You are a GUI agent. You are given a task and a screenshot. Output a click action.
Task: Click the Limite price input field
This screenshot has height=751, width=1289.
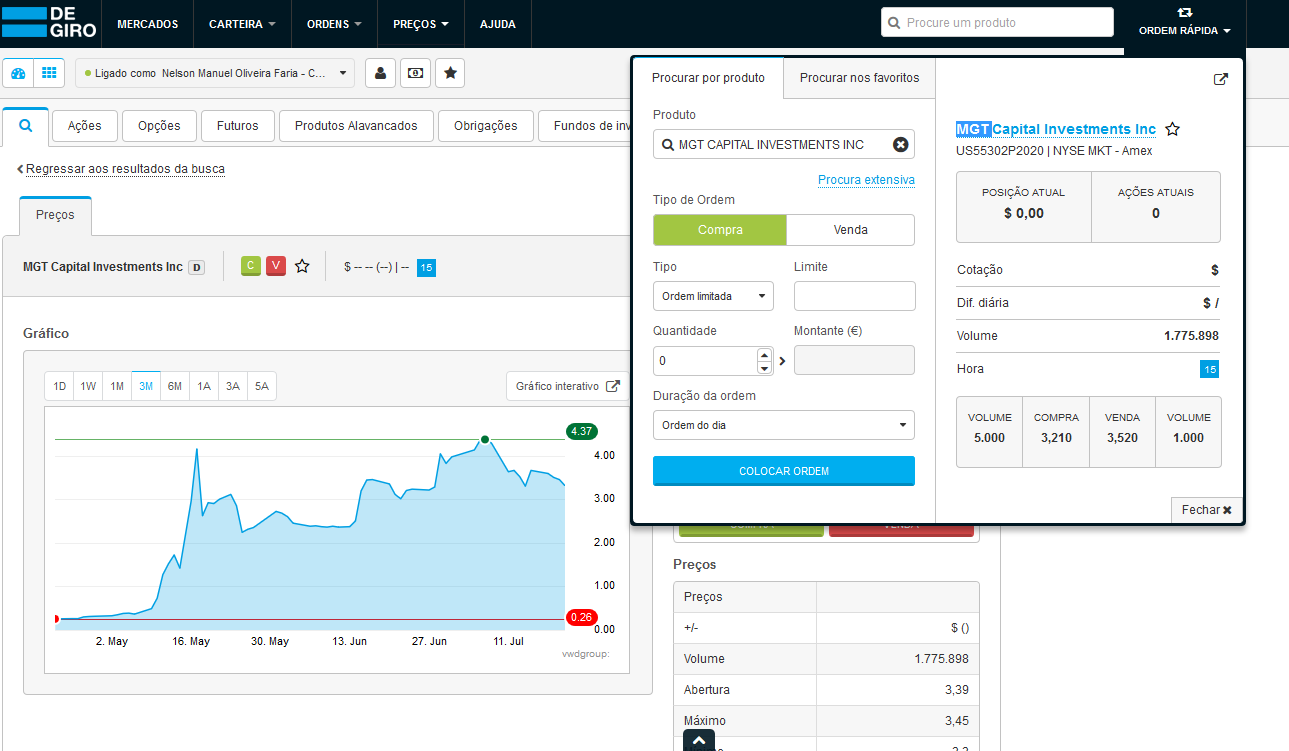[x=854, y=296]
